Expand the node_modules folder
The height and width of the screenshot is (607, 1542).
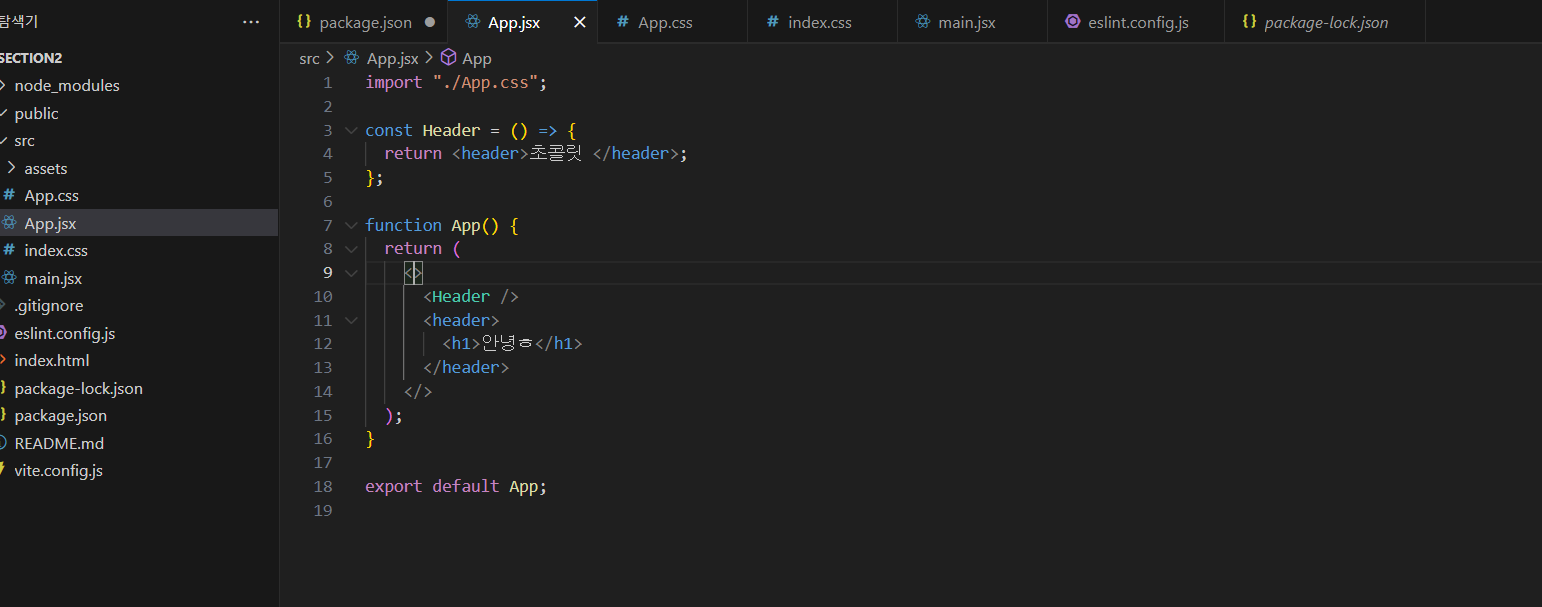[67, 86]
